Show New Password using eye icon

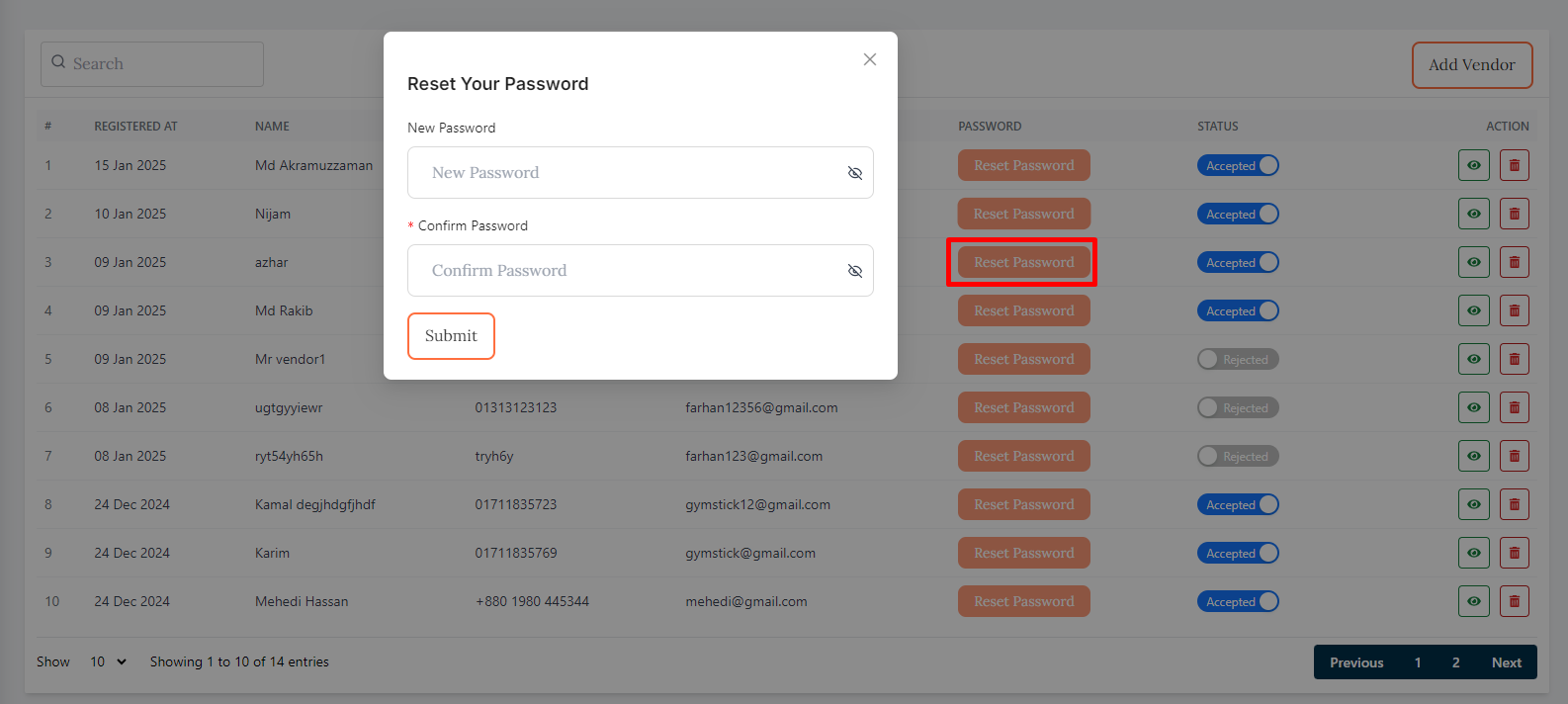pos(855,173)
